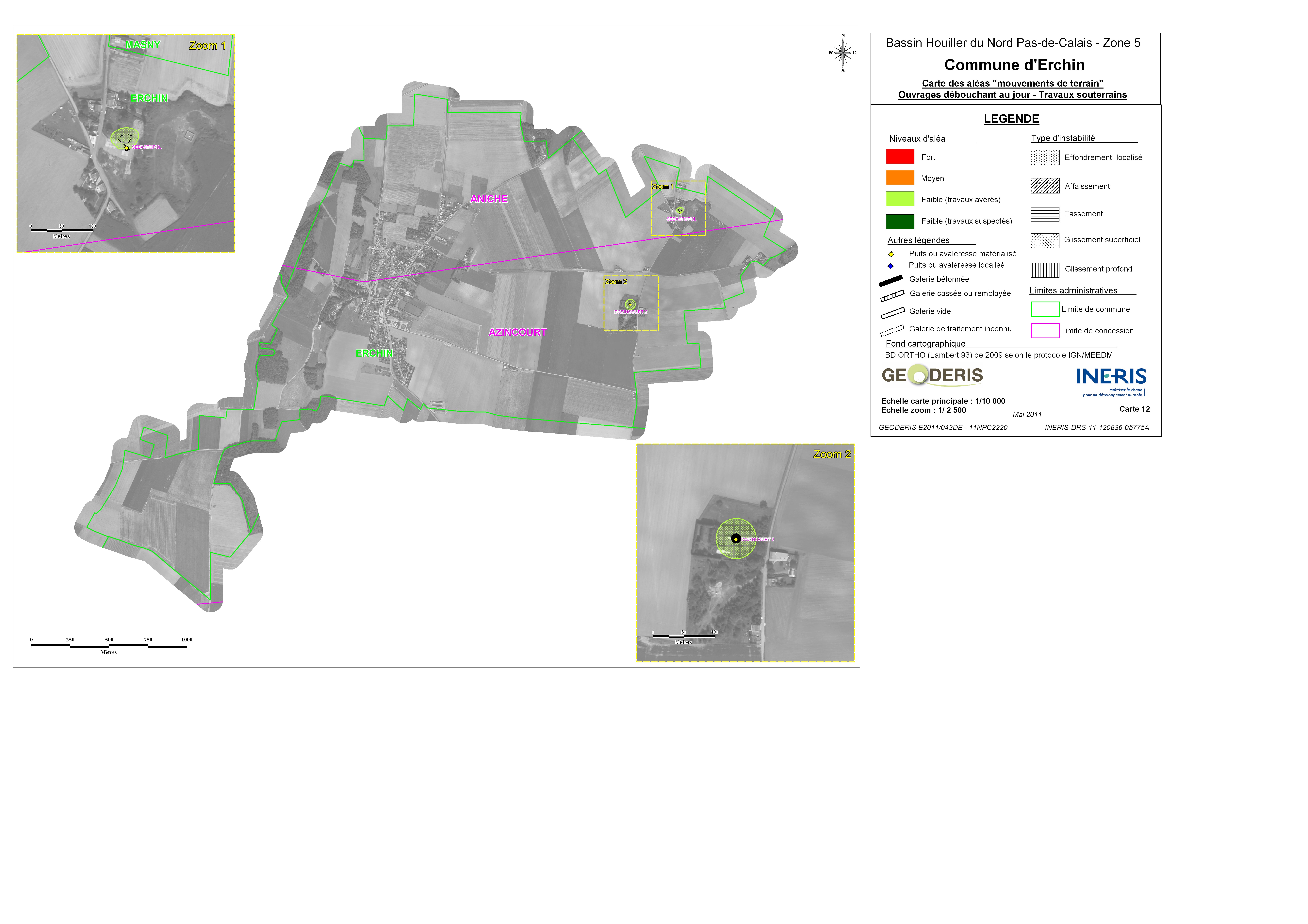The width and height of the screenshot is (1308, 924).
Task: Click the 'Limites administratives' section heading
Action: click(1073, 290)
